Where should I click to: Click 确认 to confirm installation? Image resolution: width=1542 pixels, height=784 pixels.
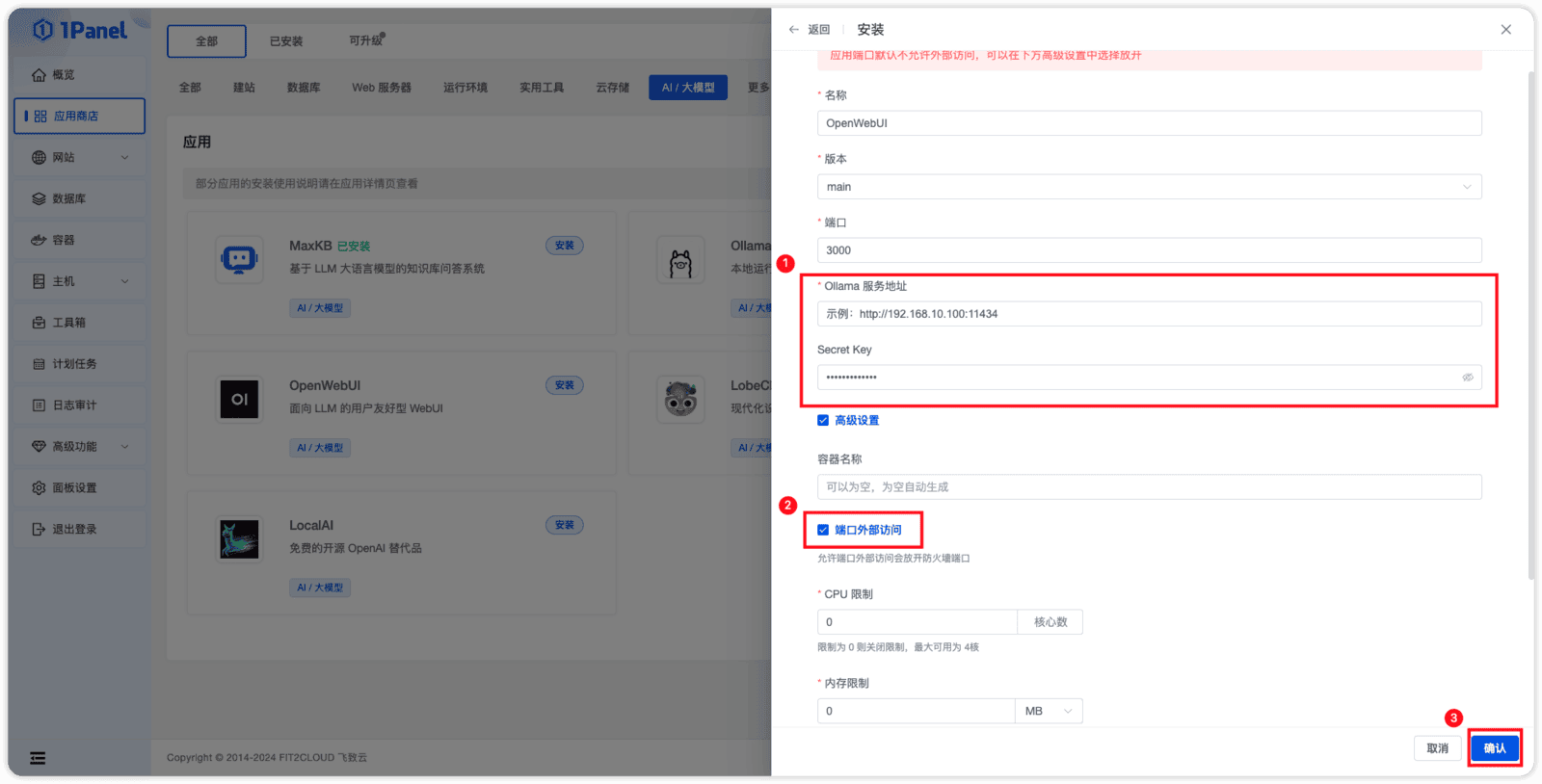tap(1495, 748)
